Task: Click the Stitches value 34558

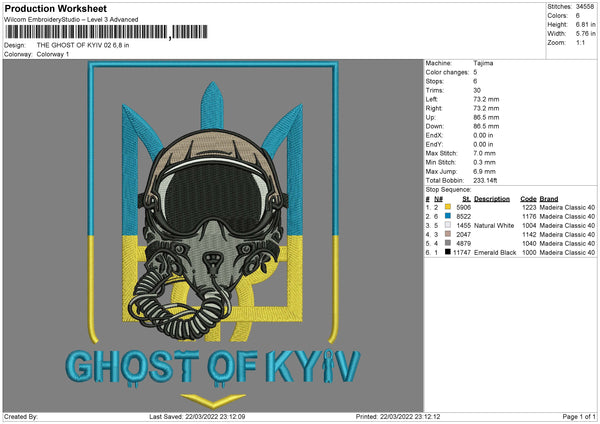Action: coord(585,7)
